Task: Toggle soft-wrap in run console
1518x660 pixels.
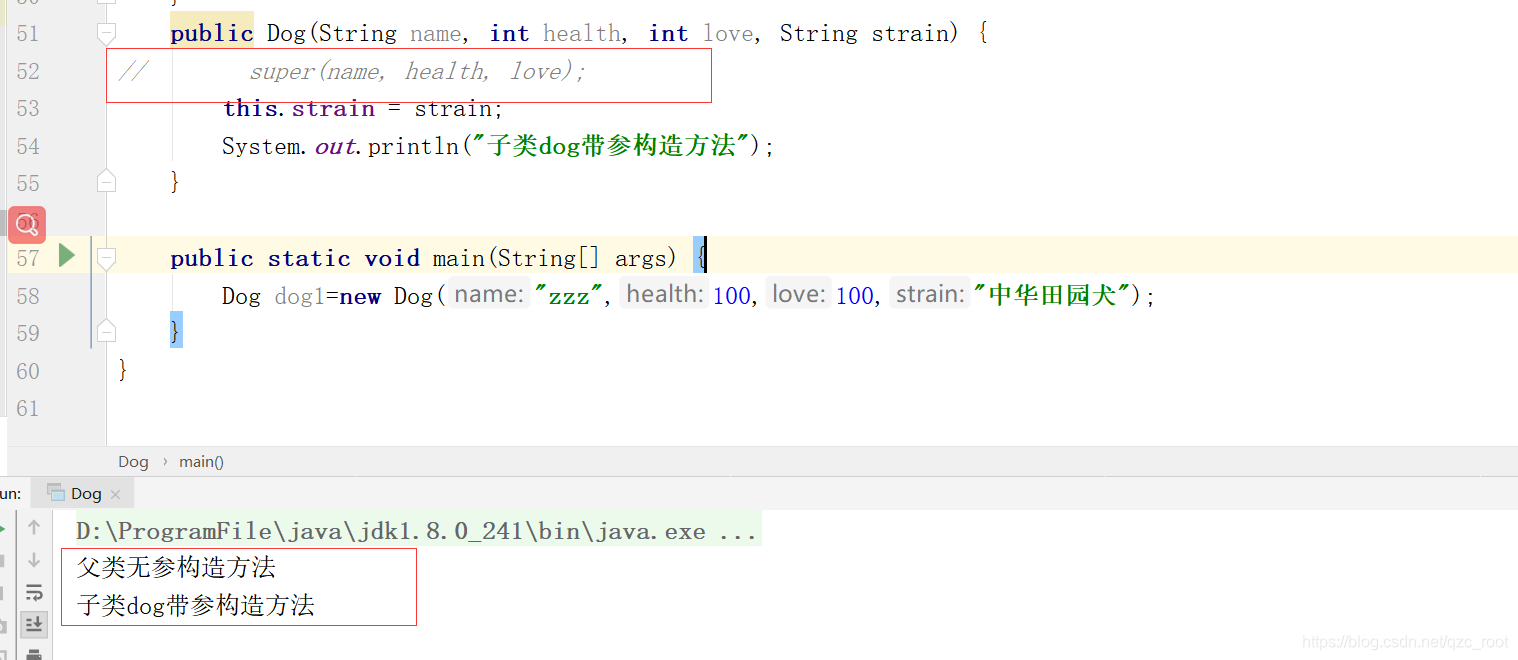Action: pos(34,592)
